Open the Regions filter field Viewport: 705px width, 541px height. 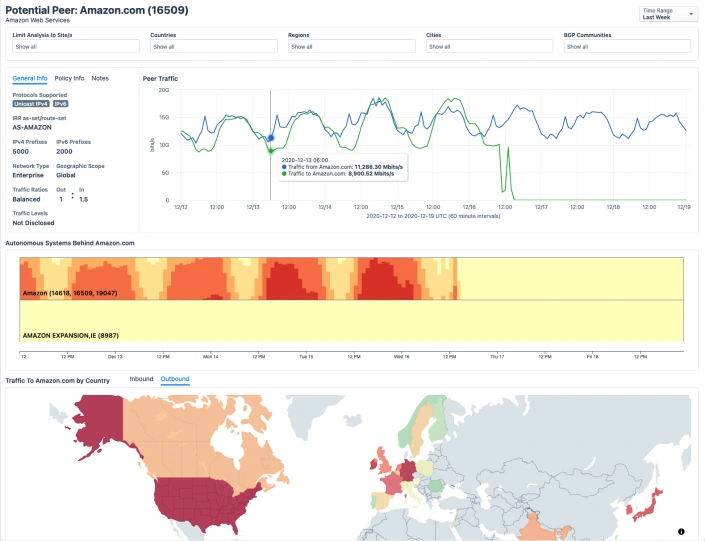pos(352,46)
